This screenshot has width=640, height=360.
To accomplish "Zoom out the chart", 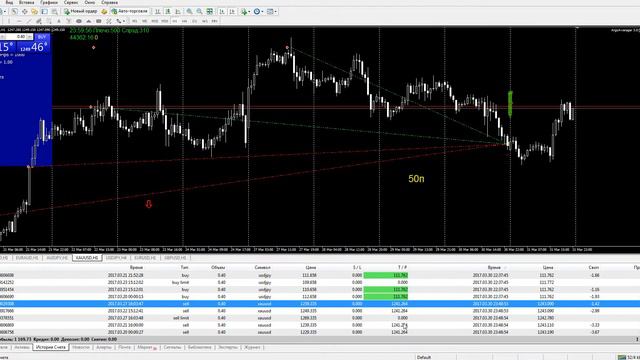I will coord(200,11).
